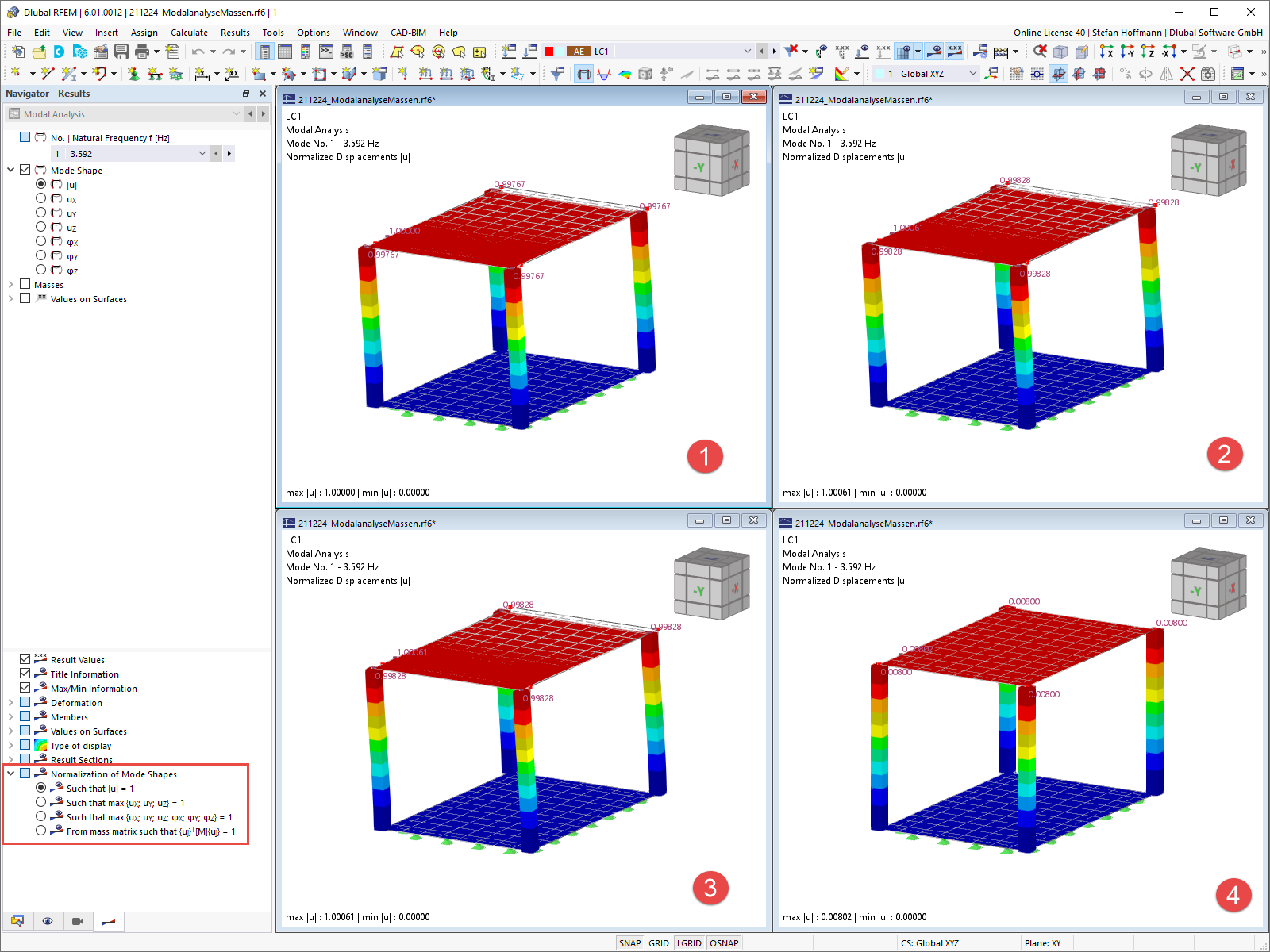Open the Block Manager cubes icon
Image resolution: width=1270 pixels, height=952 pixels.
[x=80, y=52]
